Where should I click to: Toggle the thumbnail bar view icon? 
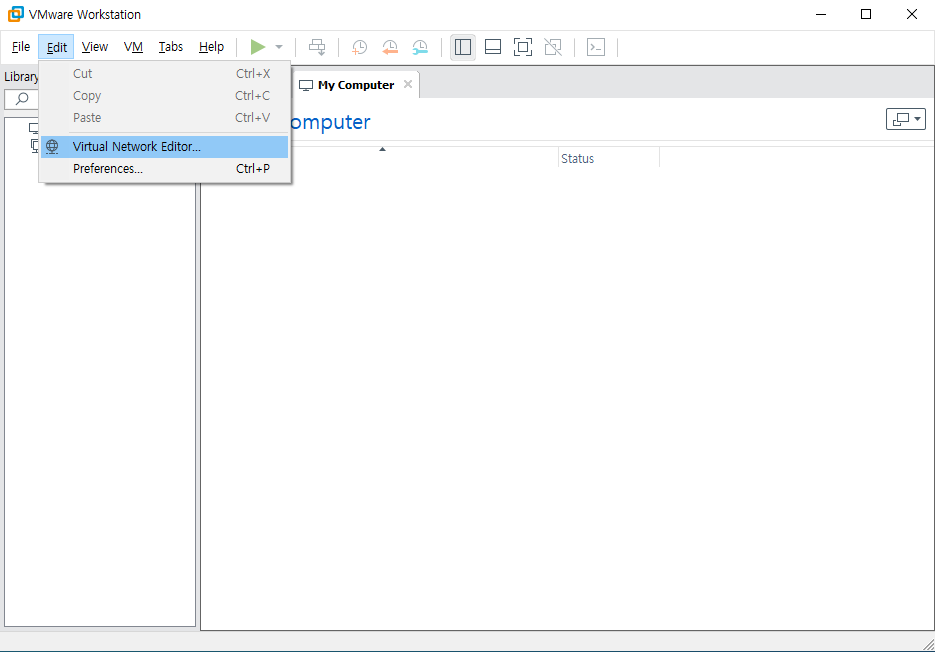click(493, 47)
